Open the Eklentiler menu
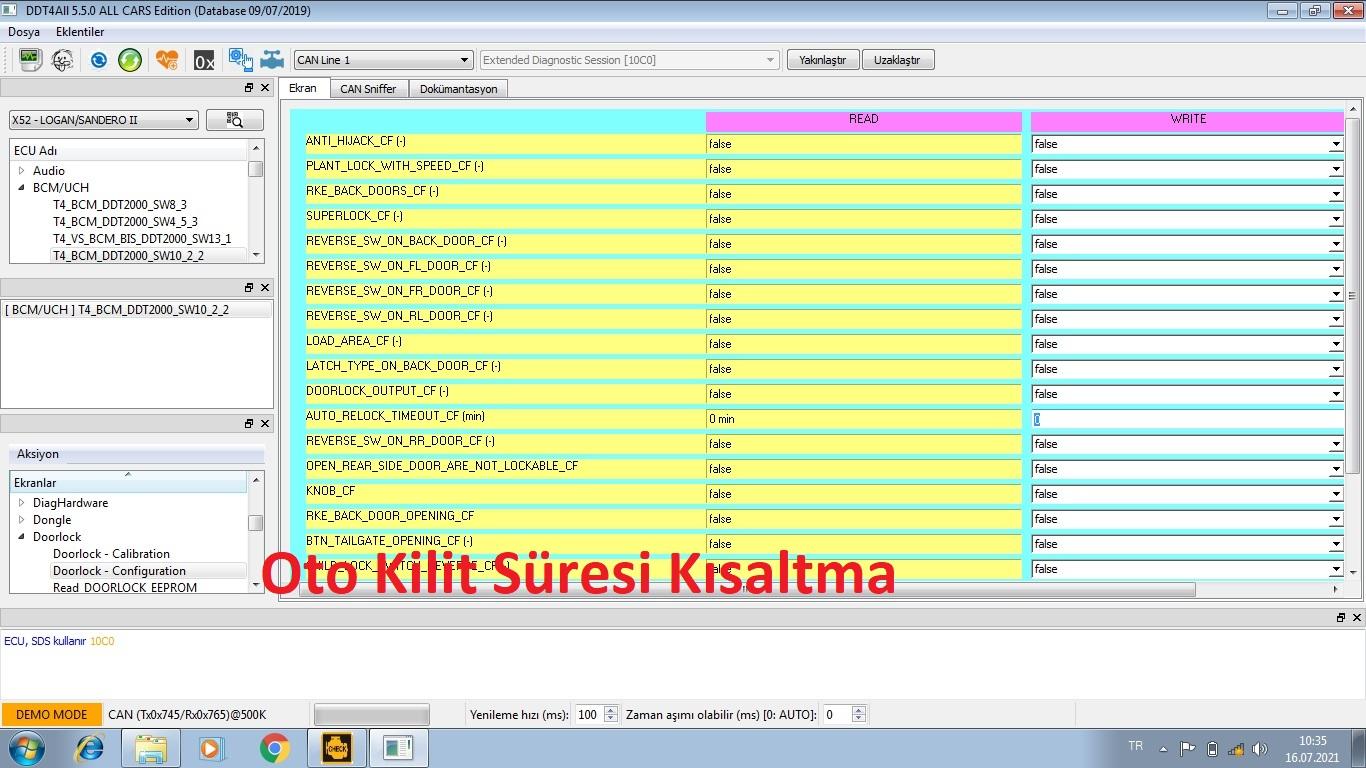The image size is (1366, 768). pos(80,32)
